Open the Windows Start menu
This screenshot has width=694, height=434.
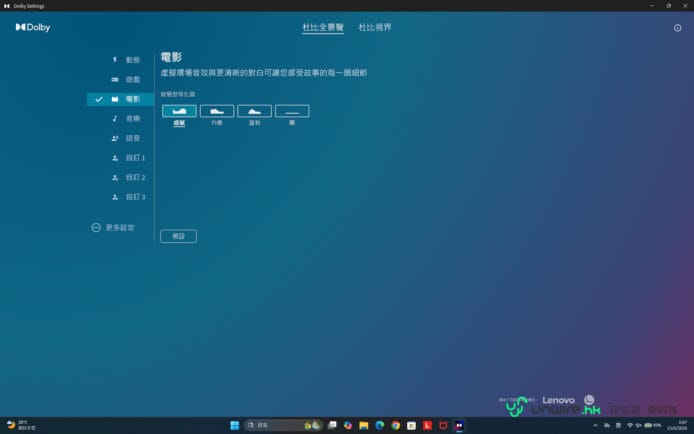(235, 425)
